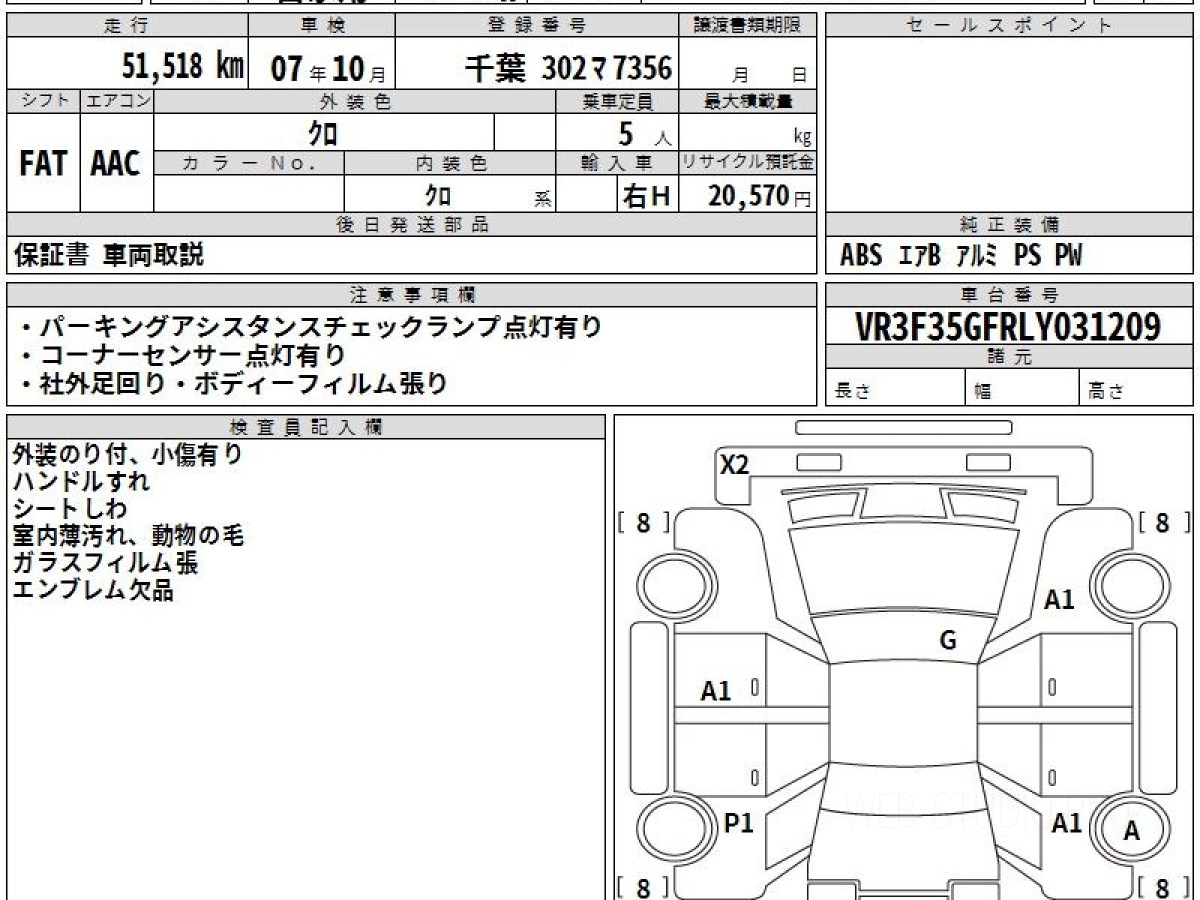Click the セールスポイント header

1009,25
